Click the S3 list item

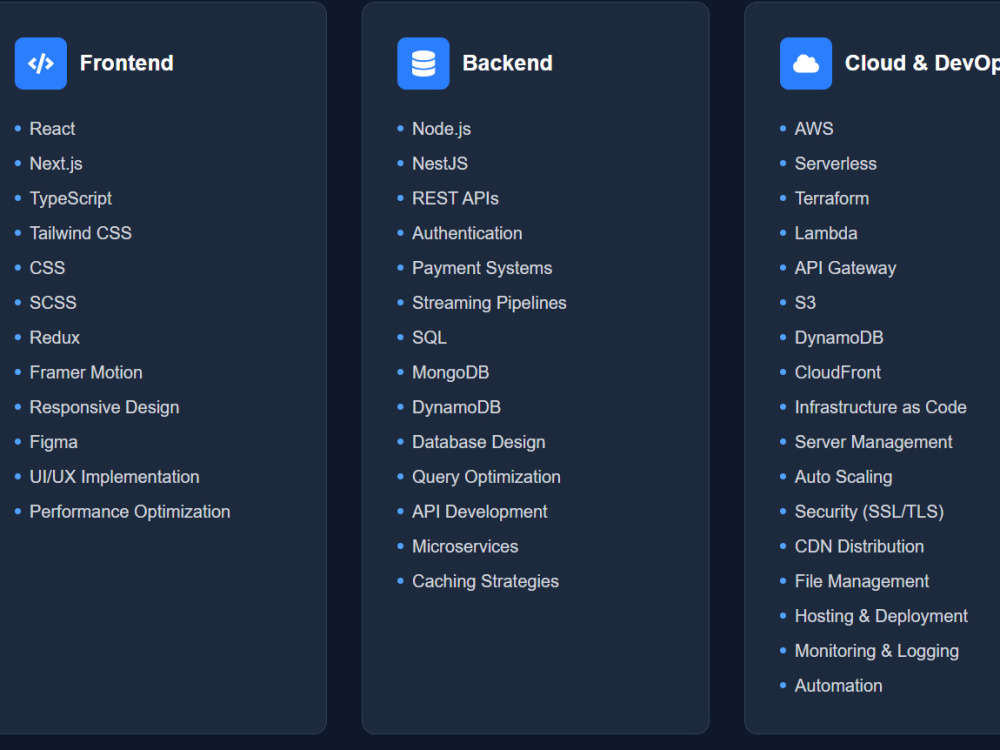pyautogui.click(x=805, y=303)
